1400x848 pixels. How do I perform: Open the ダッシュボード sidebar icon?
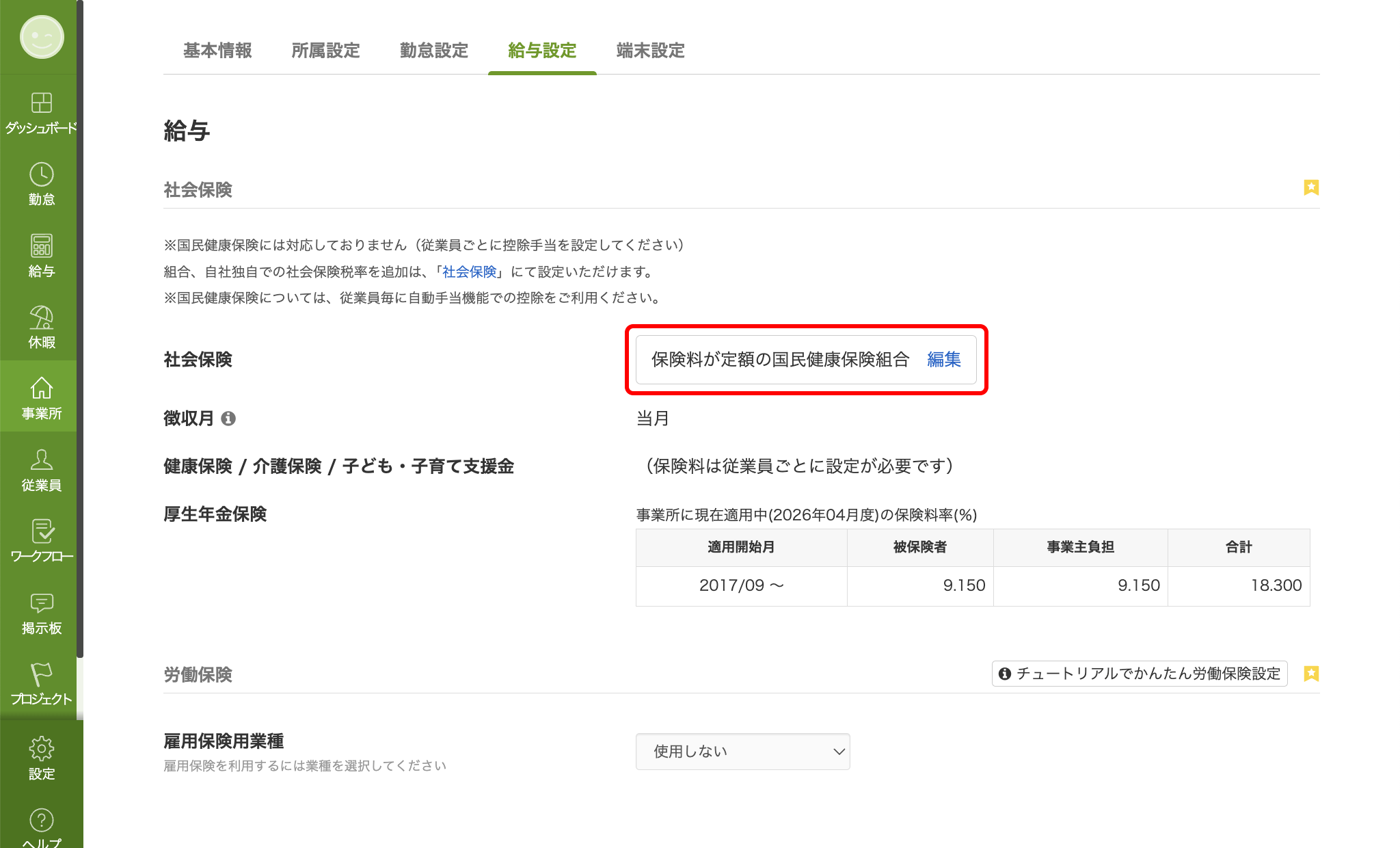pos(41,103)
